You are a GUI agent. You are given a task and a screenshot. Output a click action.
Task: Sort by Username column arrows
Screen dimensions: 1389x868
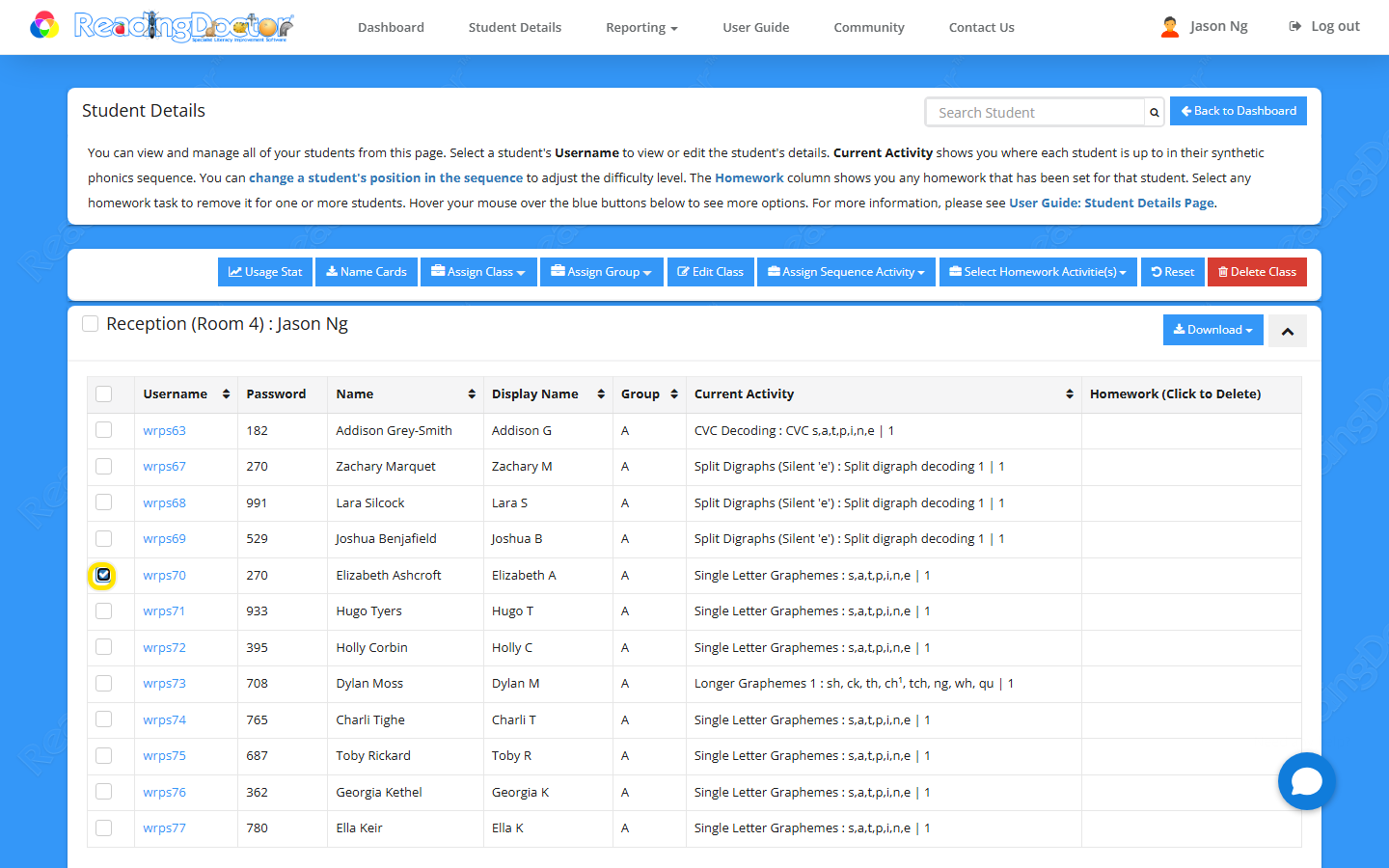point(227,393)
